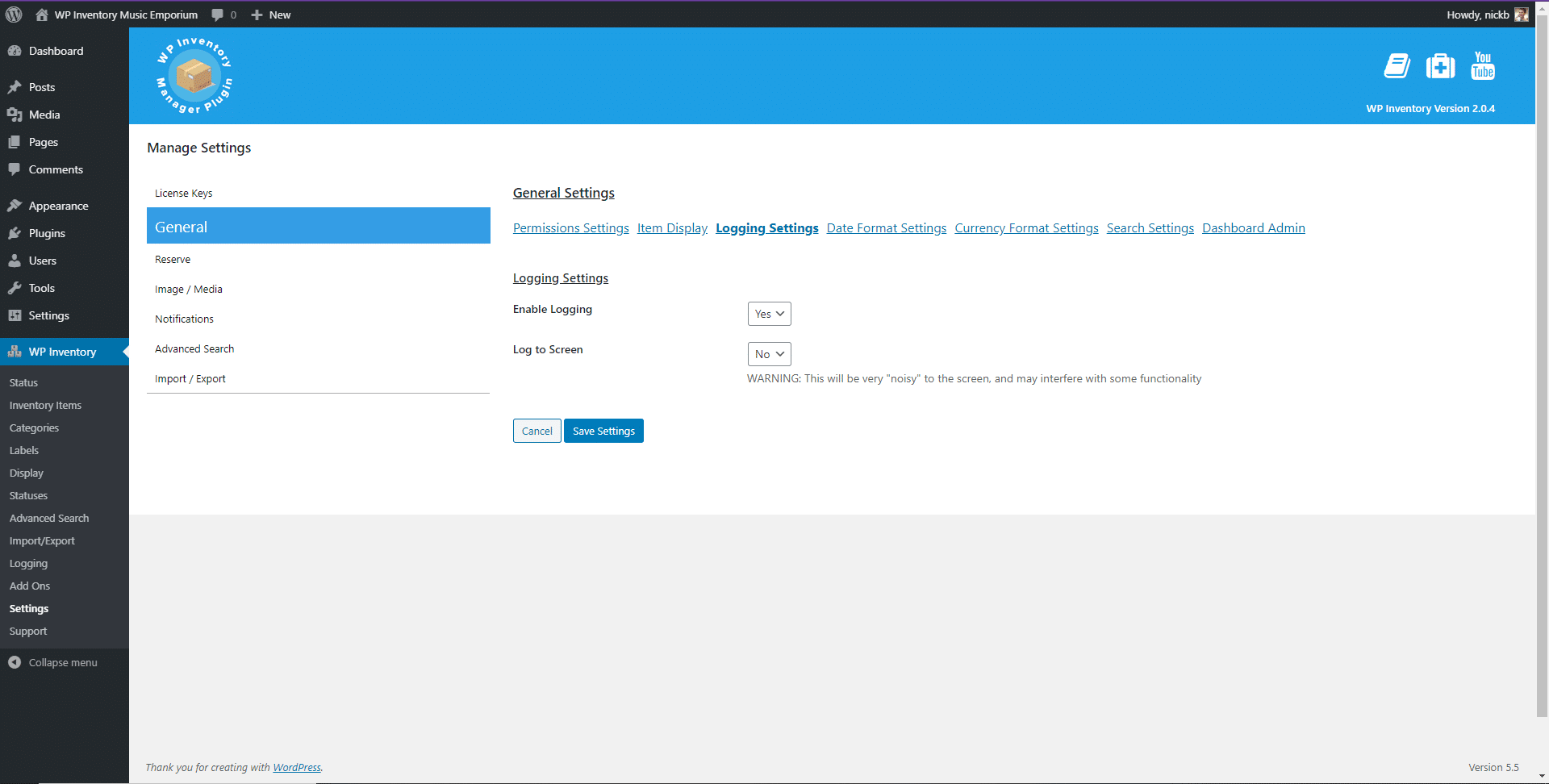Click the Users icon in sidebar
Viewport: 1549px width, 784px height.
click(x=15, y=261)
